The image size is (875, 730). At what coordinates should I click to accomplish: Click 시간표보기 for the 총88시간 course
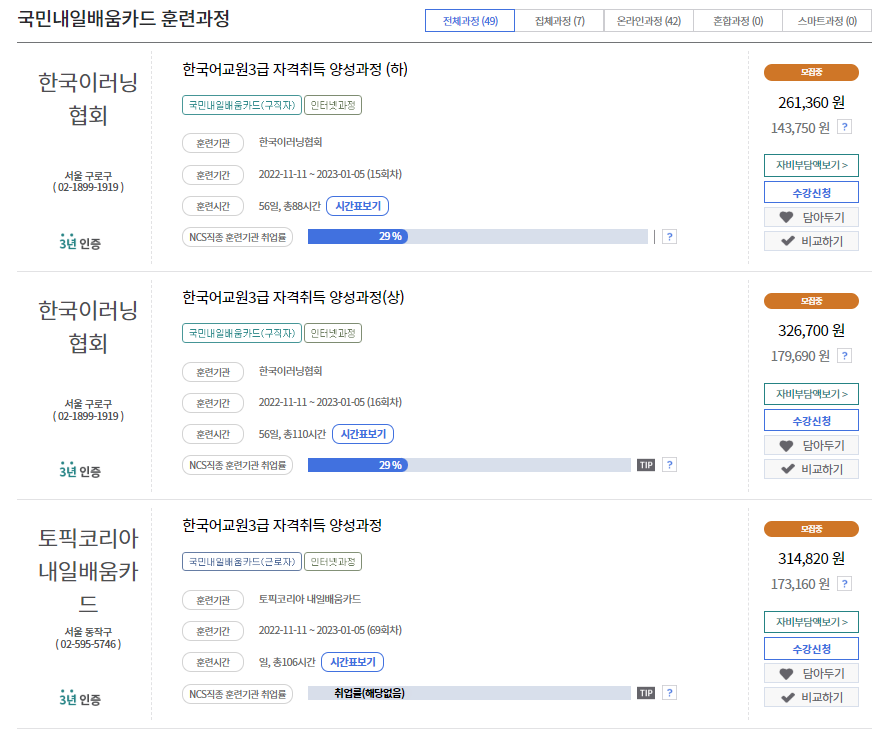(358, 206)
